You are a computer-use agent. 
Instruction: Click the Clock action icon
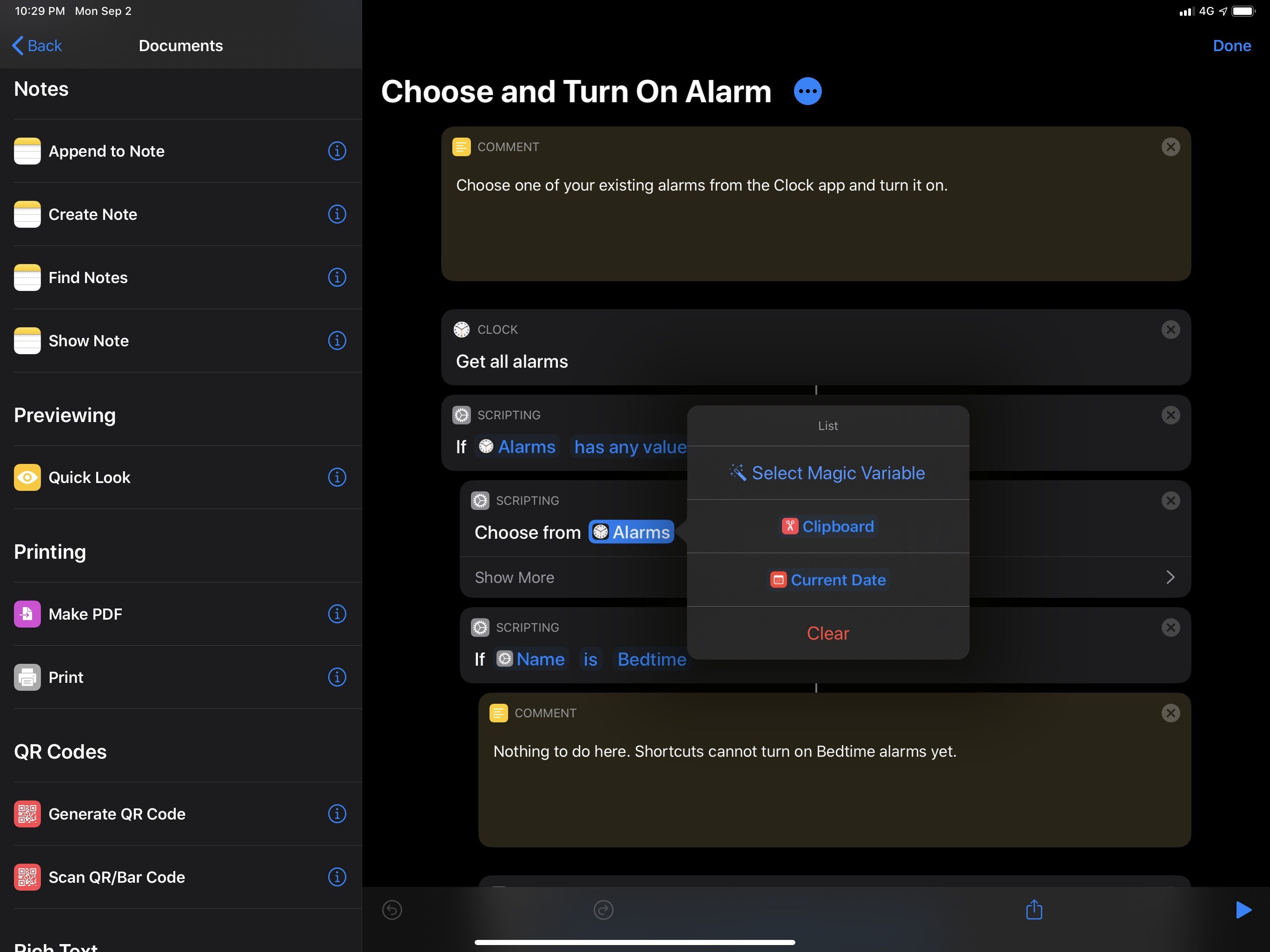461,329
